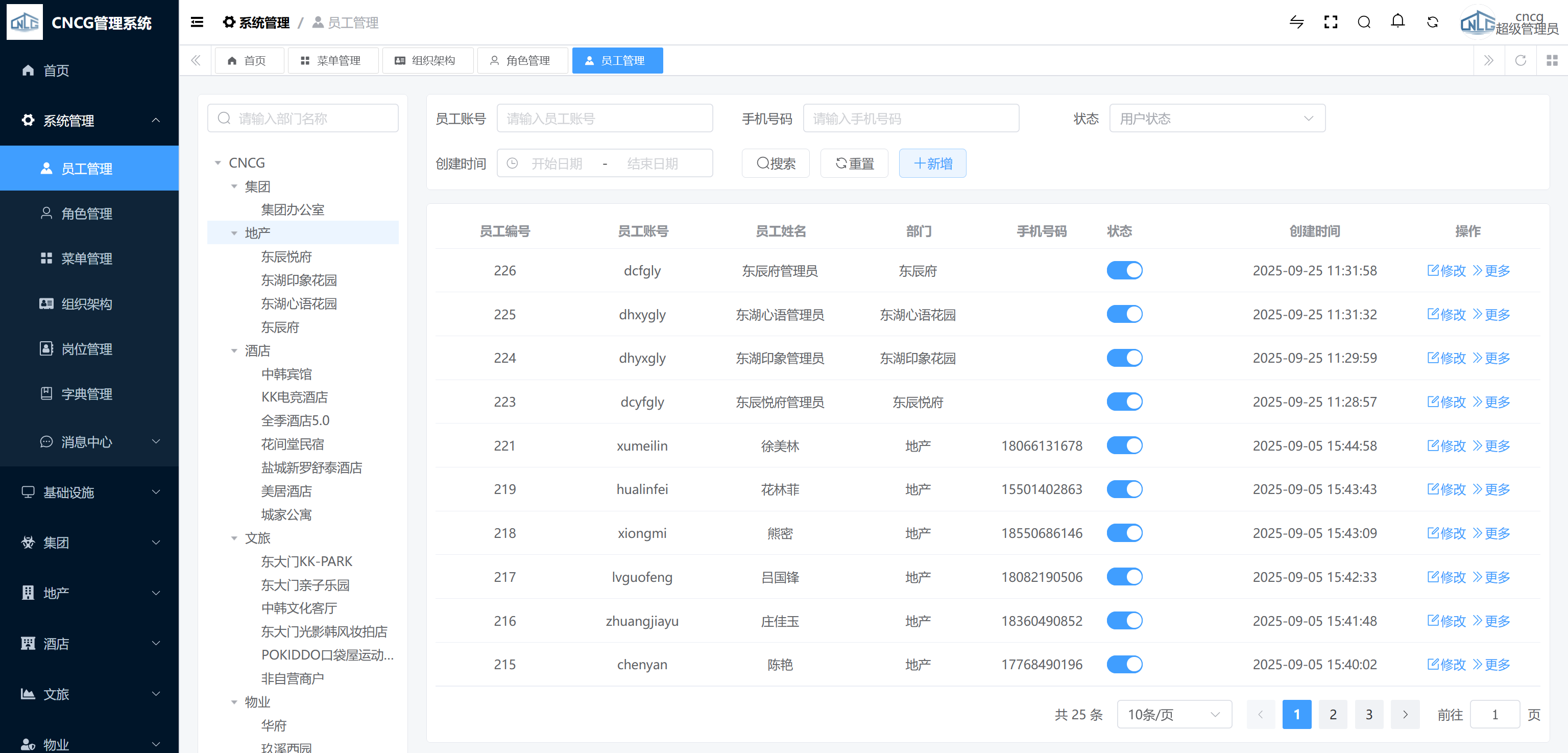Image resolution: width=1568 pixels, height=753 pixels.
Task: Click the 新增 add button
Action: coord(932,163)
